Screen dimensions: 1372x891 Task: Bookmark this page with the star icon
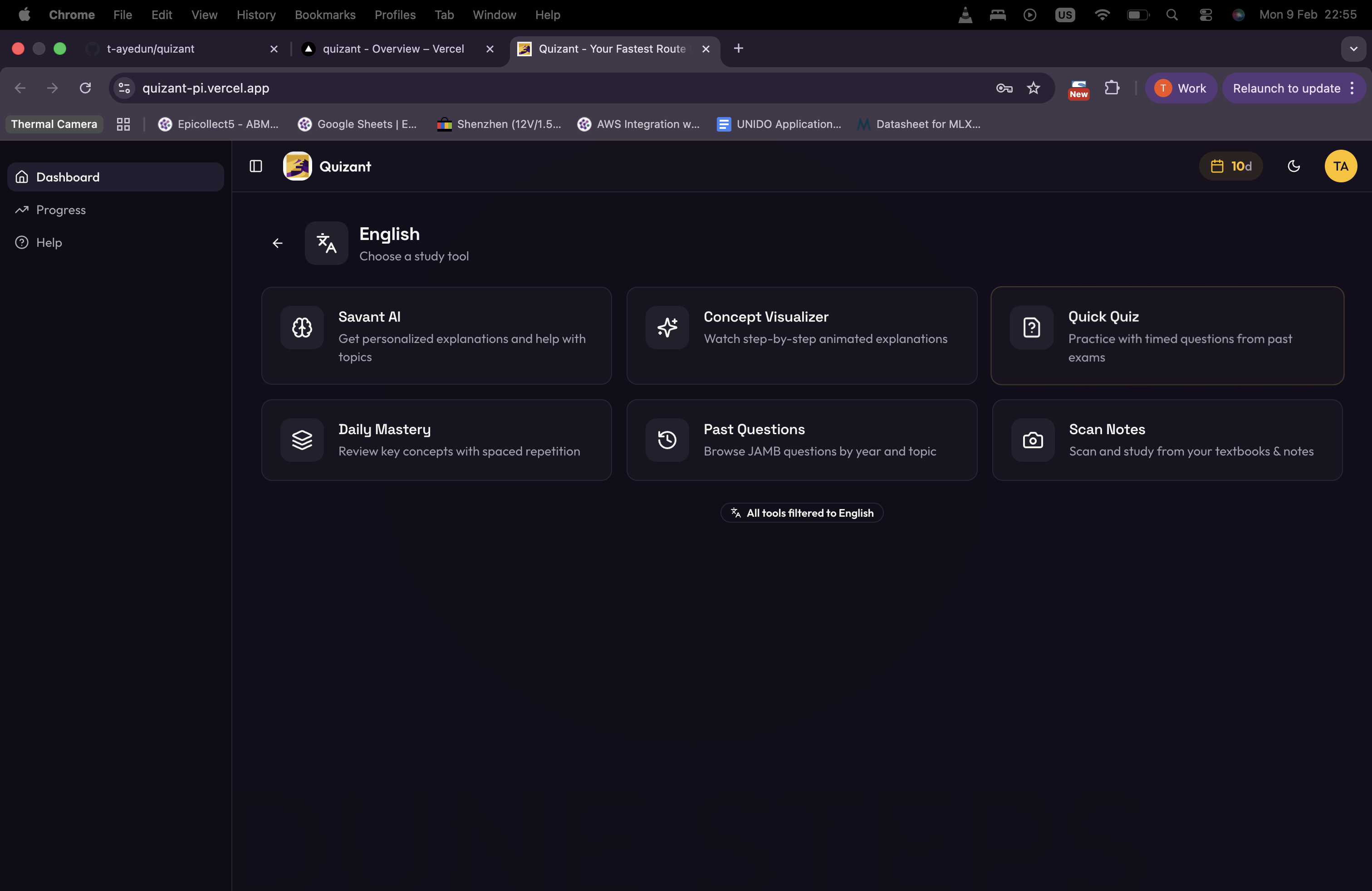pos(1033,88)
